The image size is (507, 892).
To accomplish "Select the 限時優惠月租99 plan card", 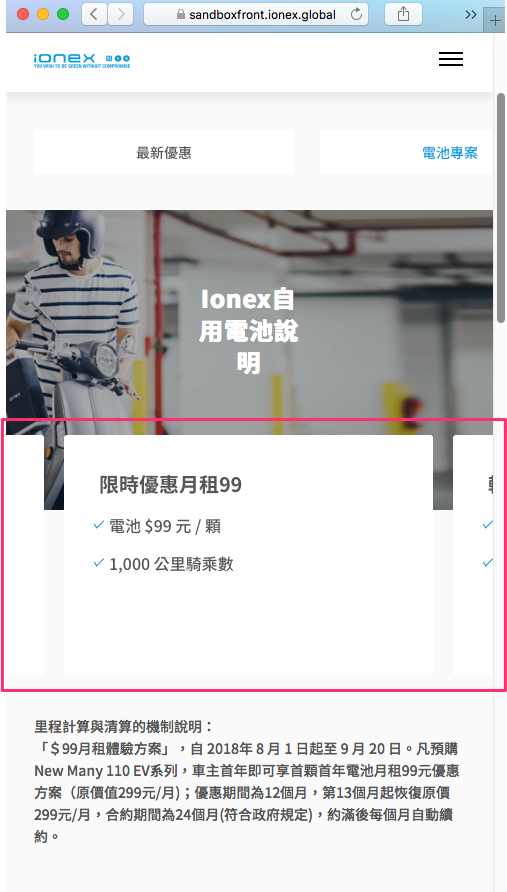I will (248, 555).
